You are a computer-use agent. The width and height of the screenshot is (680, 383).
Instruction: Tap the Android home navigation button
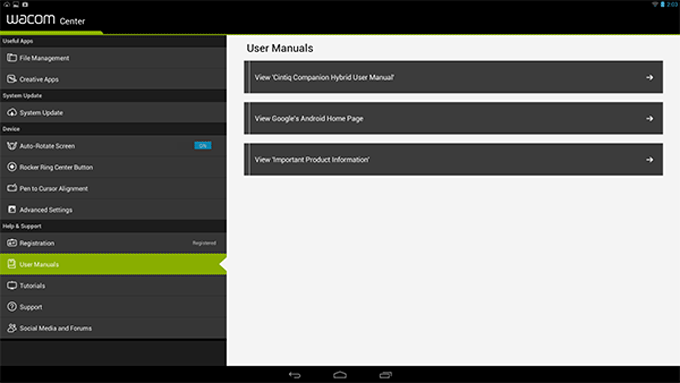click(340, 375)
